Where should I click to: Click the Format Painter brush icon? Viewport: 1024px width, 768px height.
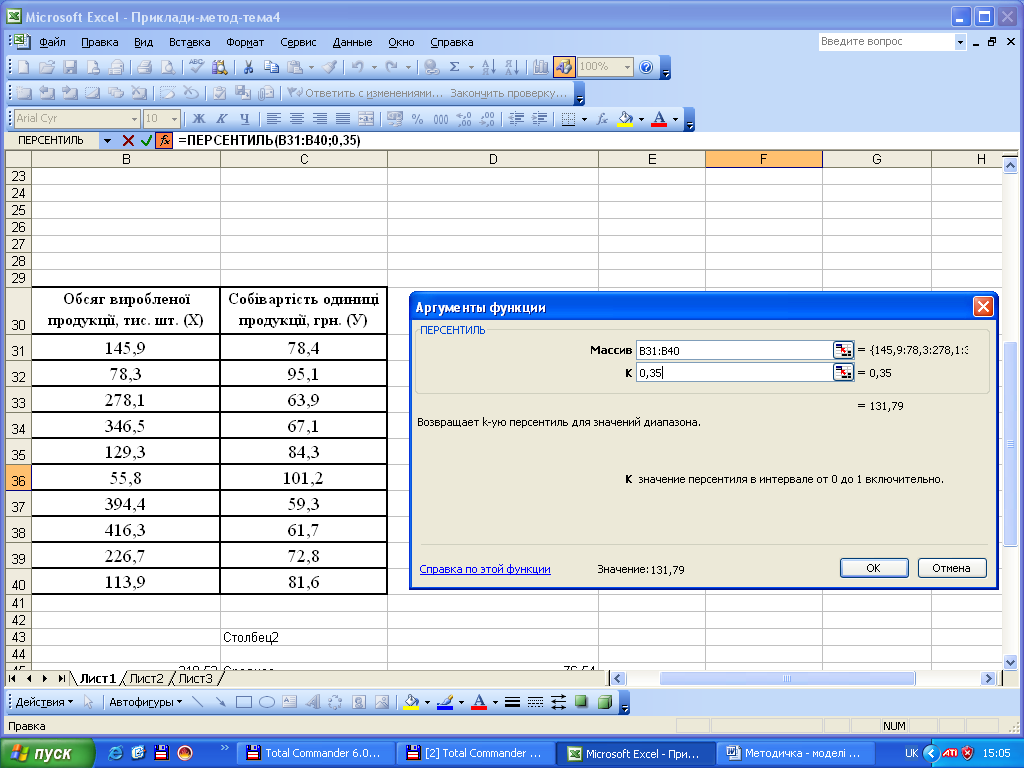pyautogui.click(x=330, y=67)
